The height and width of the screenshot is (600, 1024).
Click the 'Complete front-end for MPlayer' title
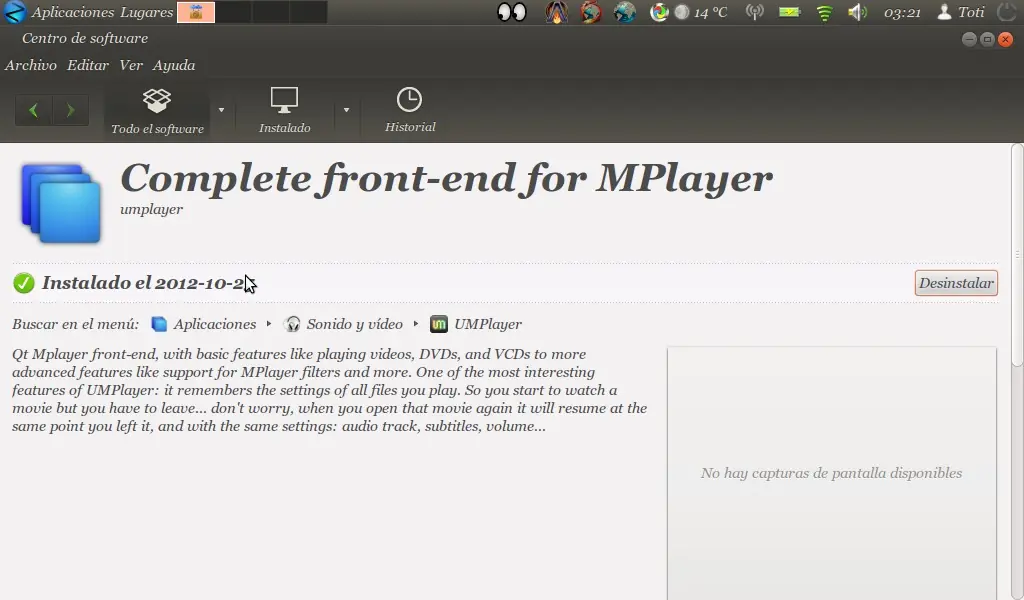[x=446, y=178]
